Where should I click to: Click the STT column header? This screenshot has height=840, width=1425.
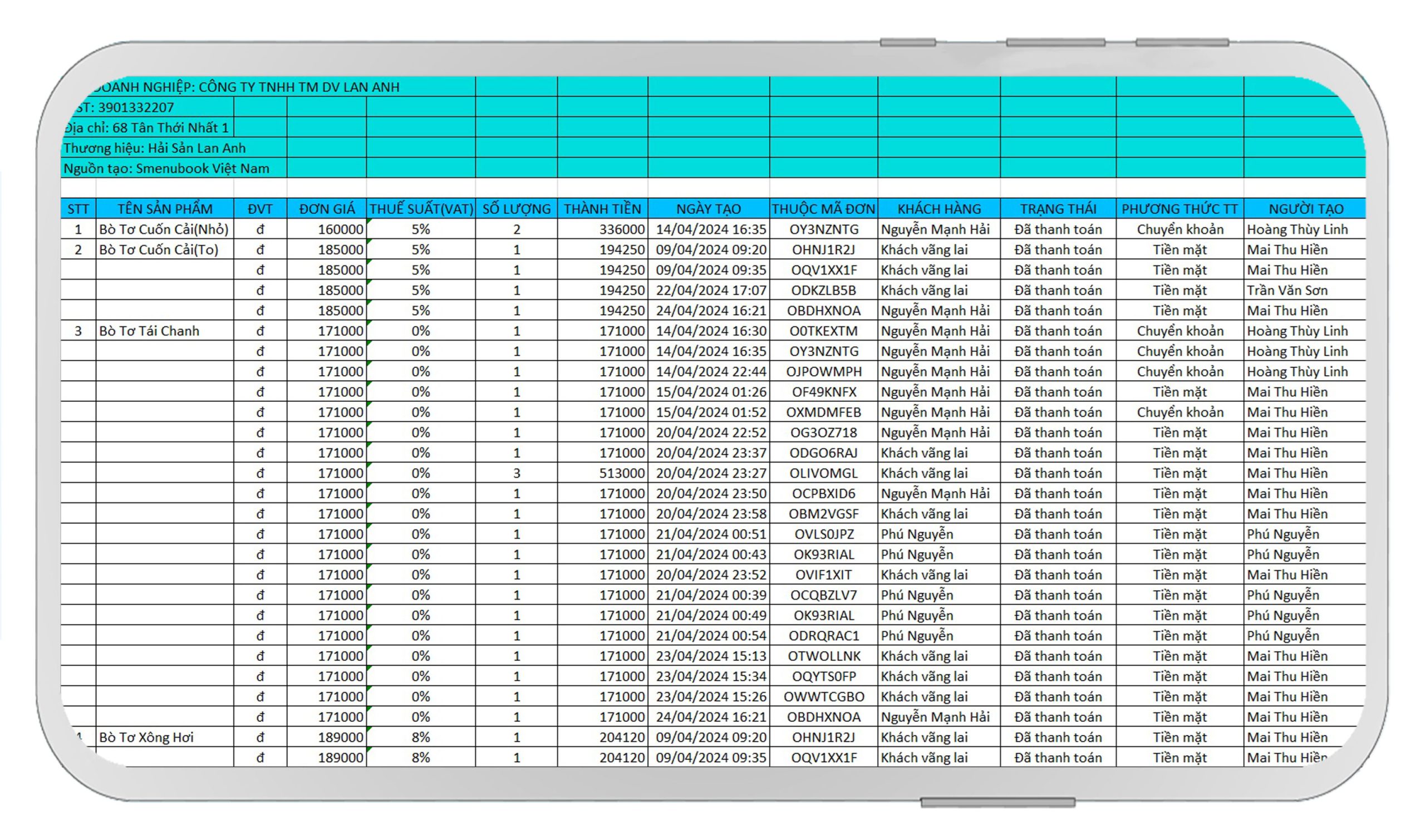point(78,209)
